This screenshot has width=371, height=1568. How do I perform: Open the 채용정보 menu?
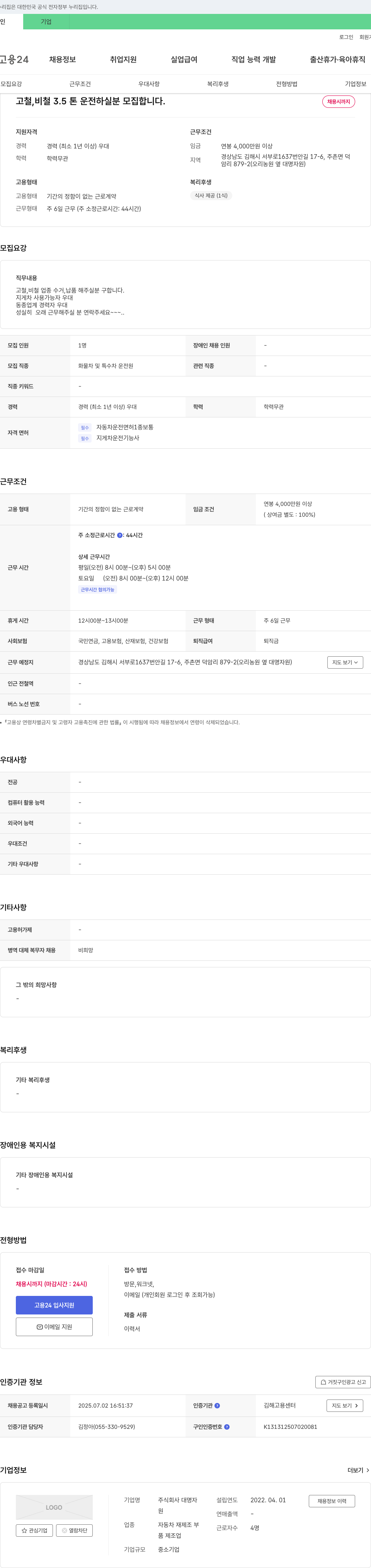point(63,59)
